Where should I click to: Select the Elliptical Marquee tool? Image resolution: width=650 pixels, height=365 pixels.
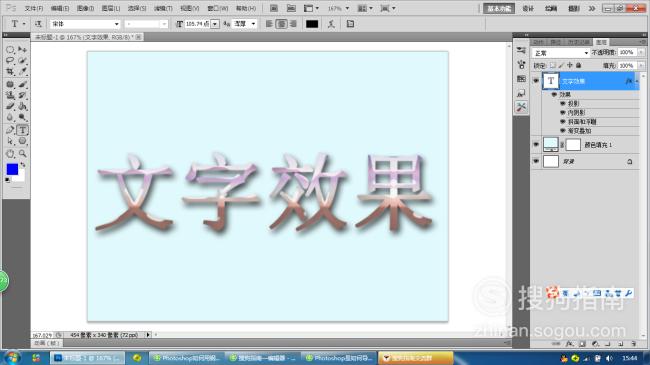10,50
